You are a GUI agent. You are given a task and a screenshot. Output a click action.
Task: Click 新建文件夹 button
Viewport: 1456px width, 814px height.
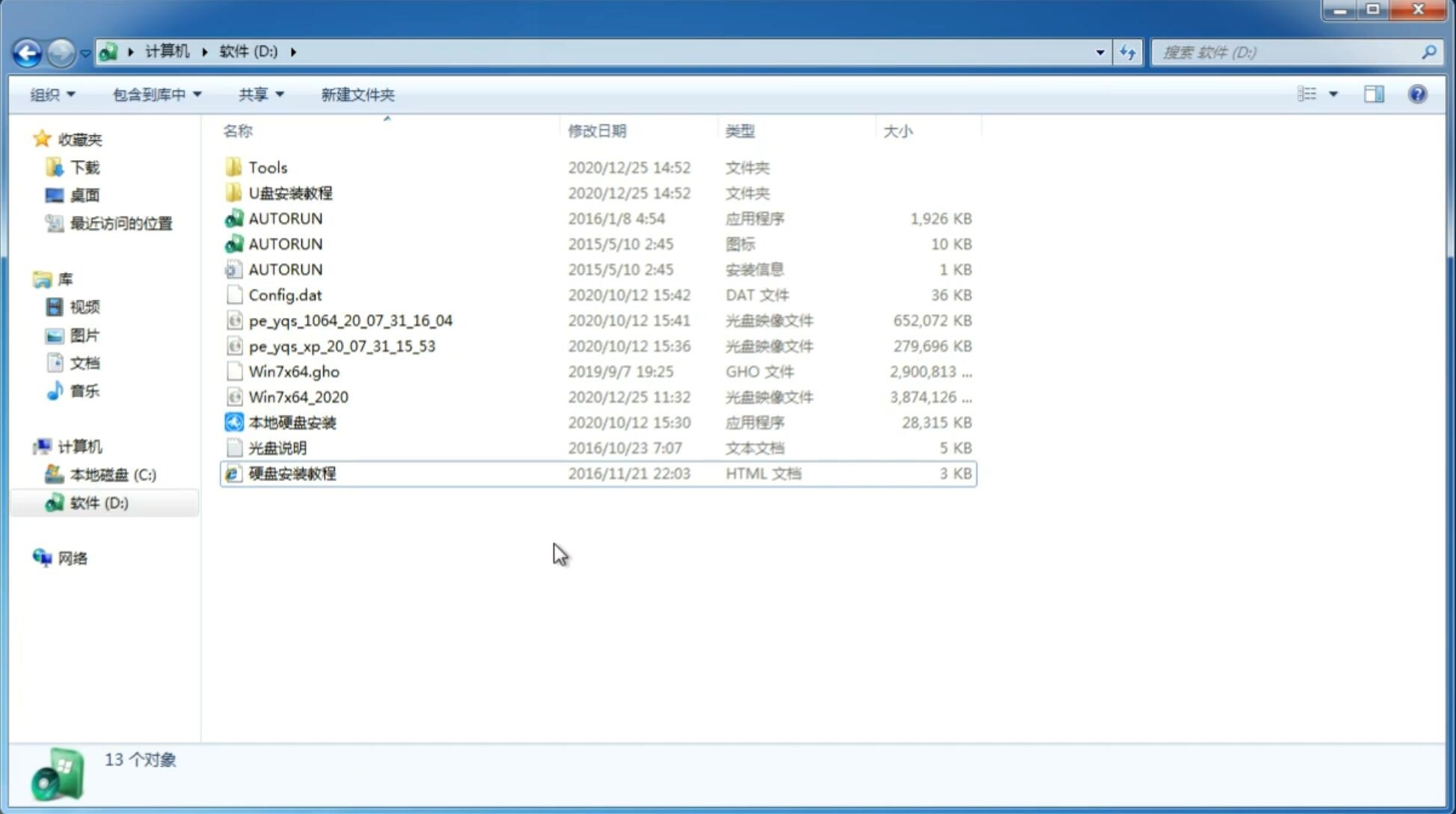click(358, 94)
